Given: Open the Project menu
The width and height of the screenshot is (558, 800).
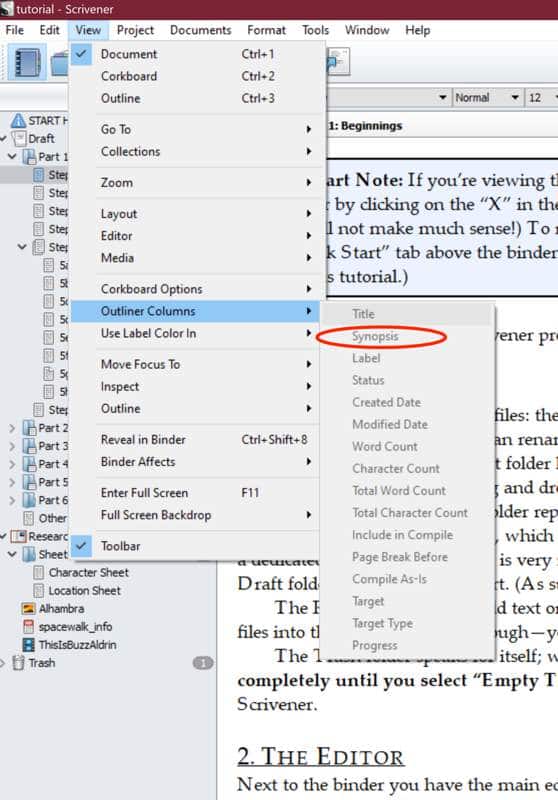Looking at the screenshot, I should click(135, 30).
